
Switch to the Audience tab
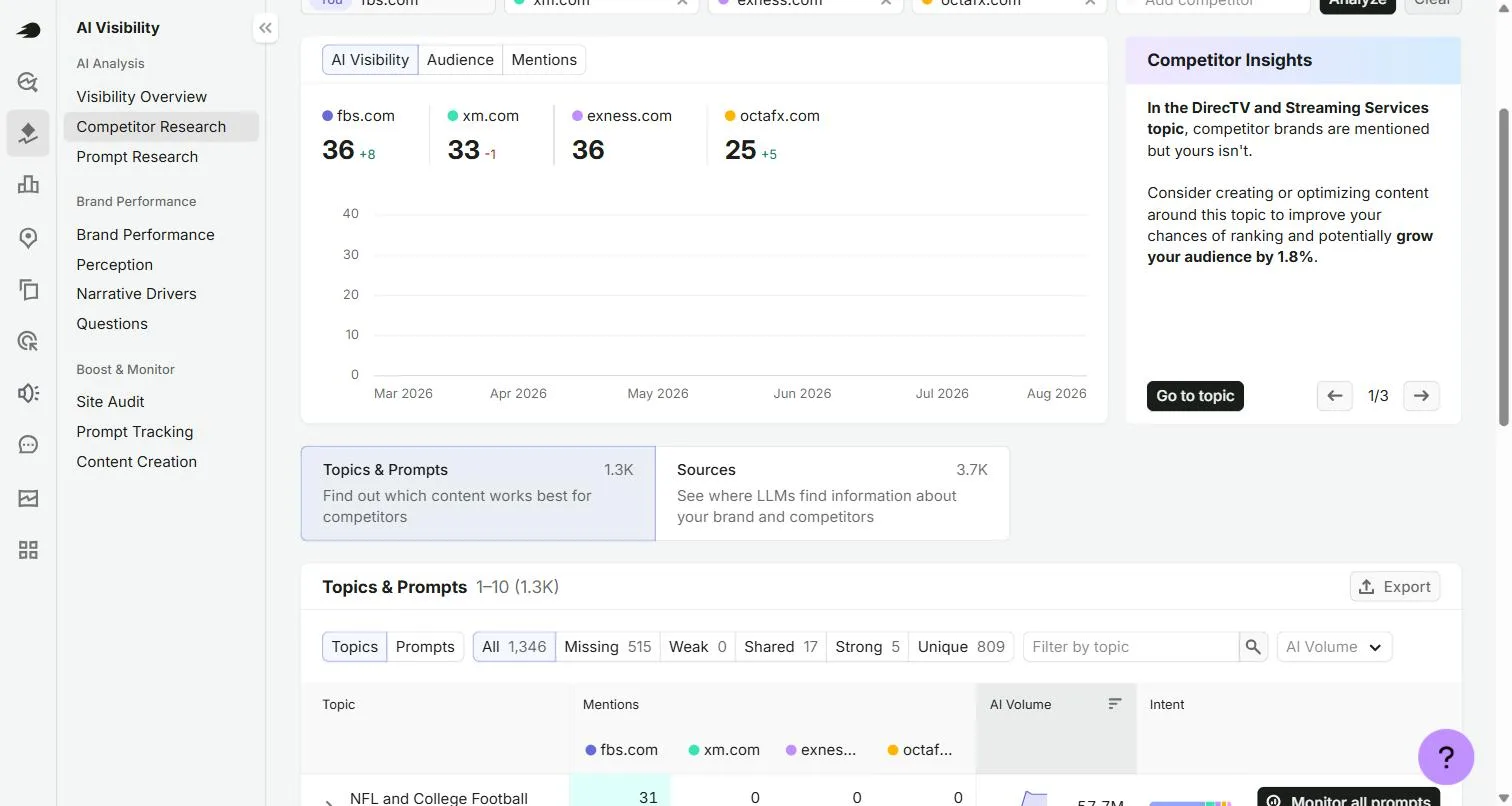coord(460,60)
